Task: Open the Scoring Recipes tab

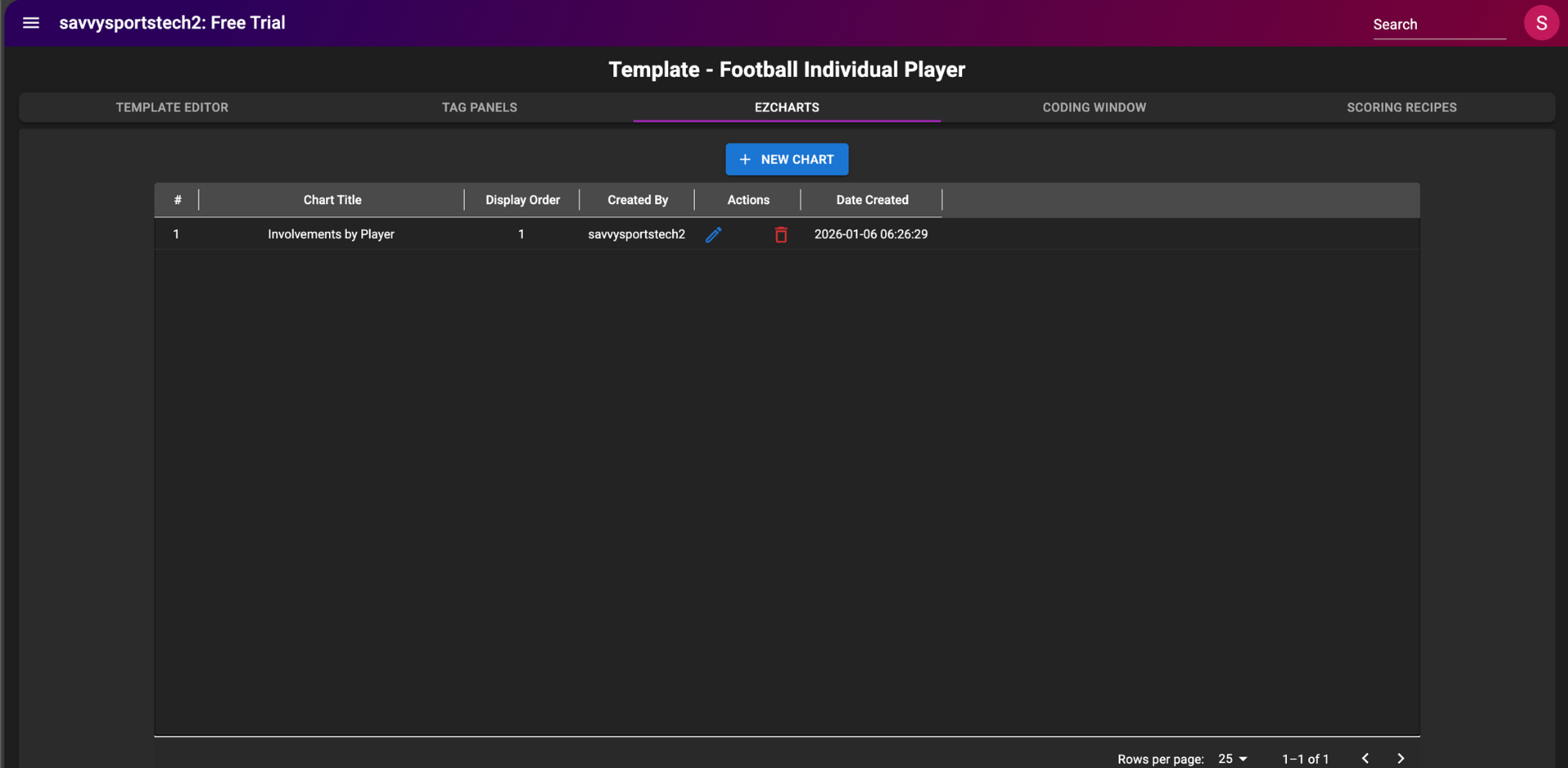Action: [x=1401, y=107]
